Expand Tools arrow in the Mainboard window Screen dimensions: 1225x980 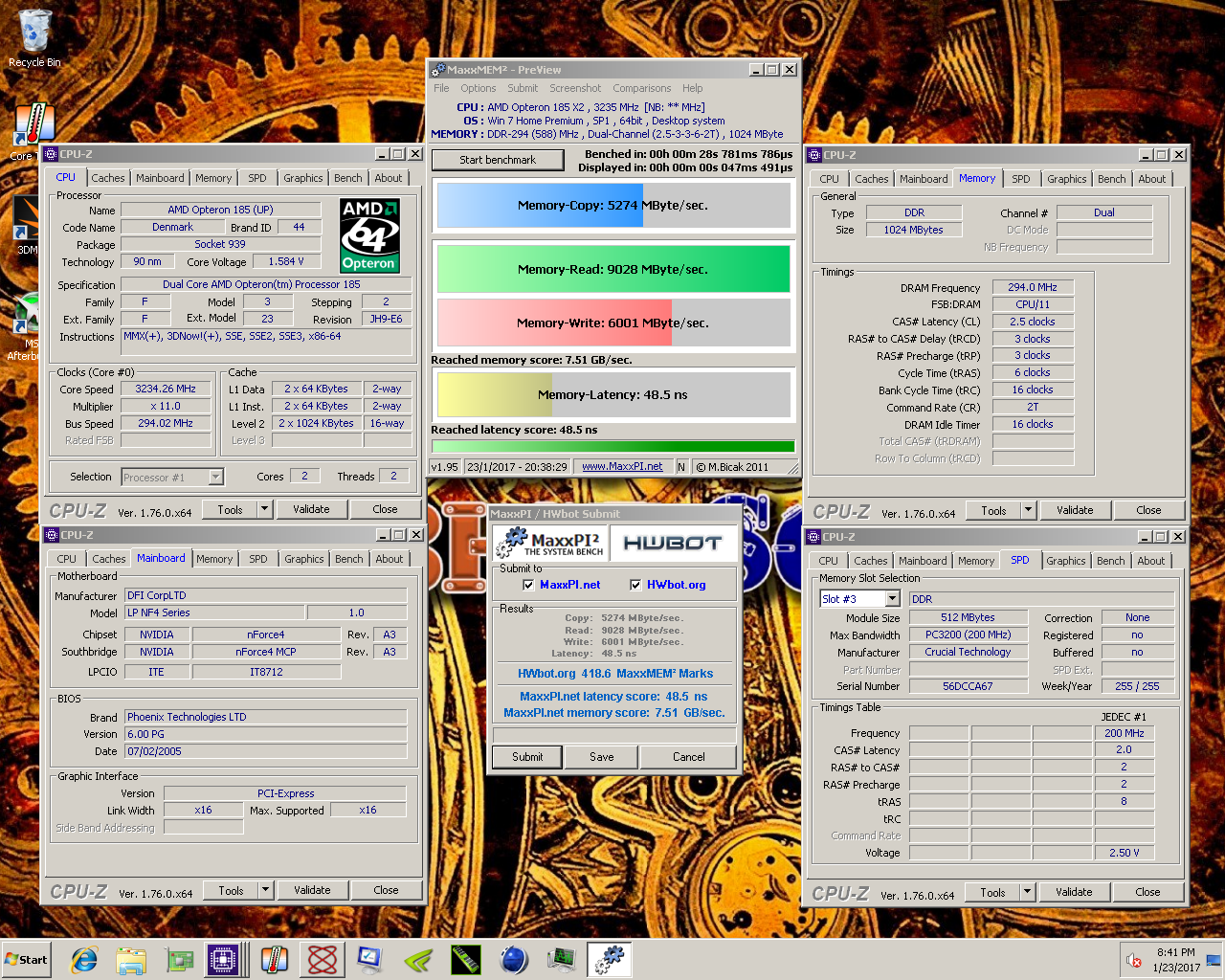[x=266, y=890]
